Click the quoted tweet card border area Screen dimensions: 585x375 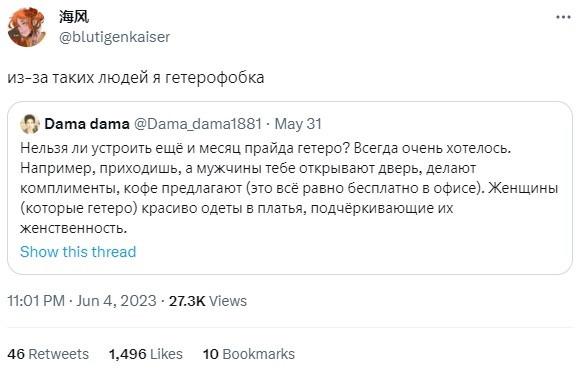[x=290, y=188]
